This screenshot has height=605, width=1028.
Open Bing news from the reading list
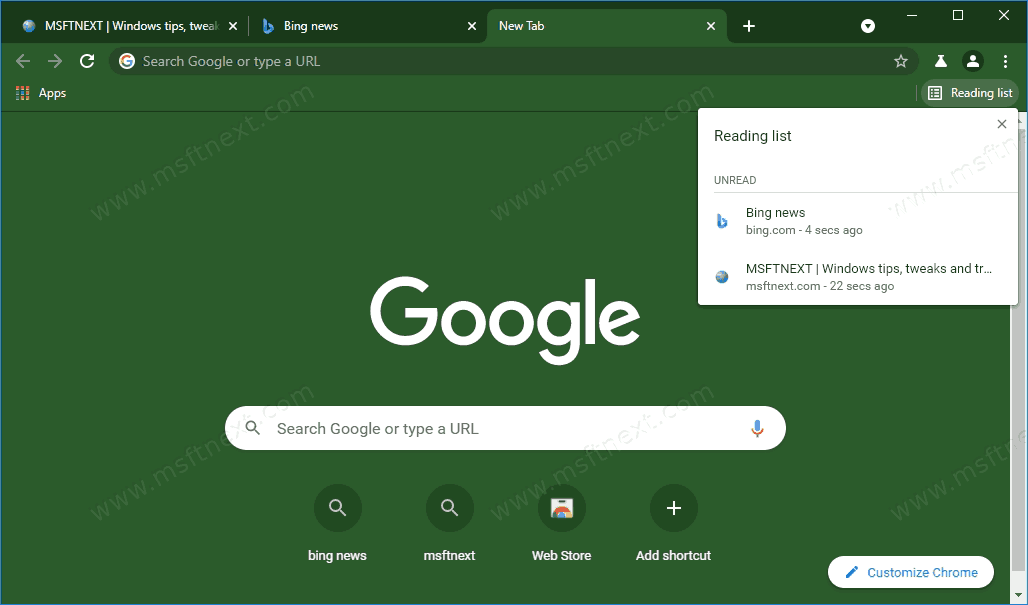tap(858, 221)
